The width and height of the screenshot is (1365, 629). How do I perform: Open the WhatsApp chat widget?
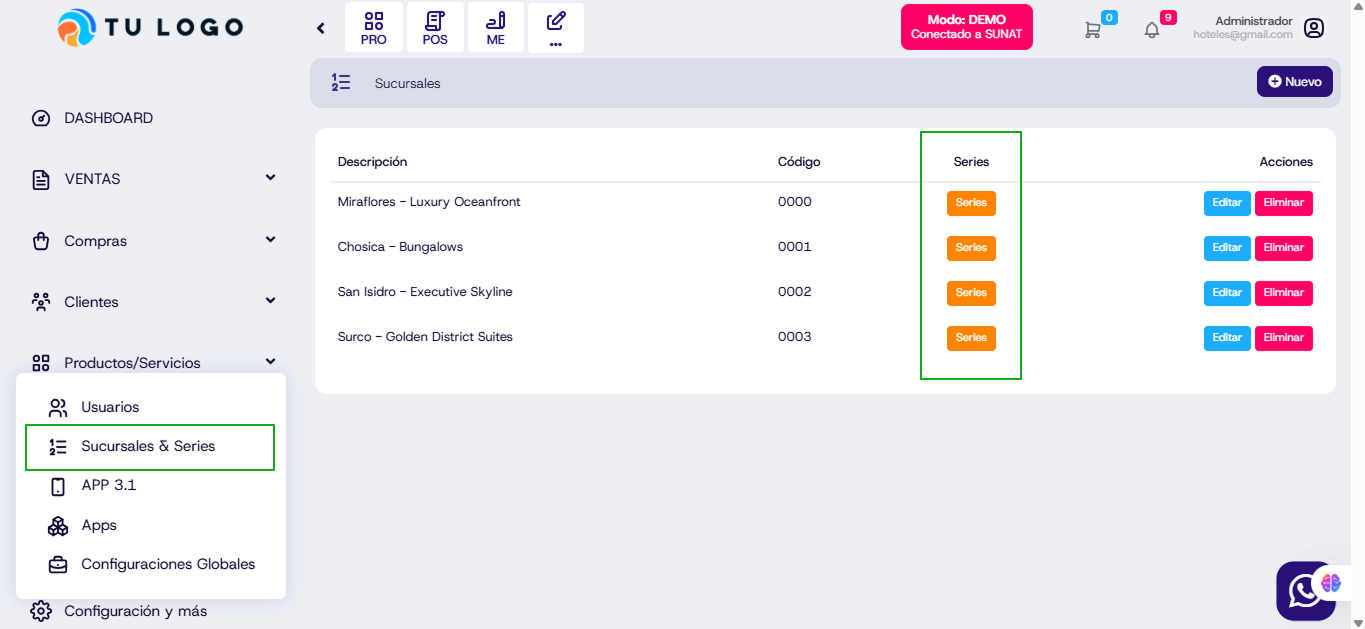pos(1304,590)
